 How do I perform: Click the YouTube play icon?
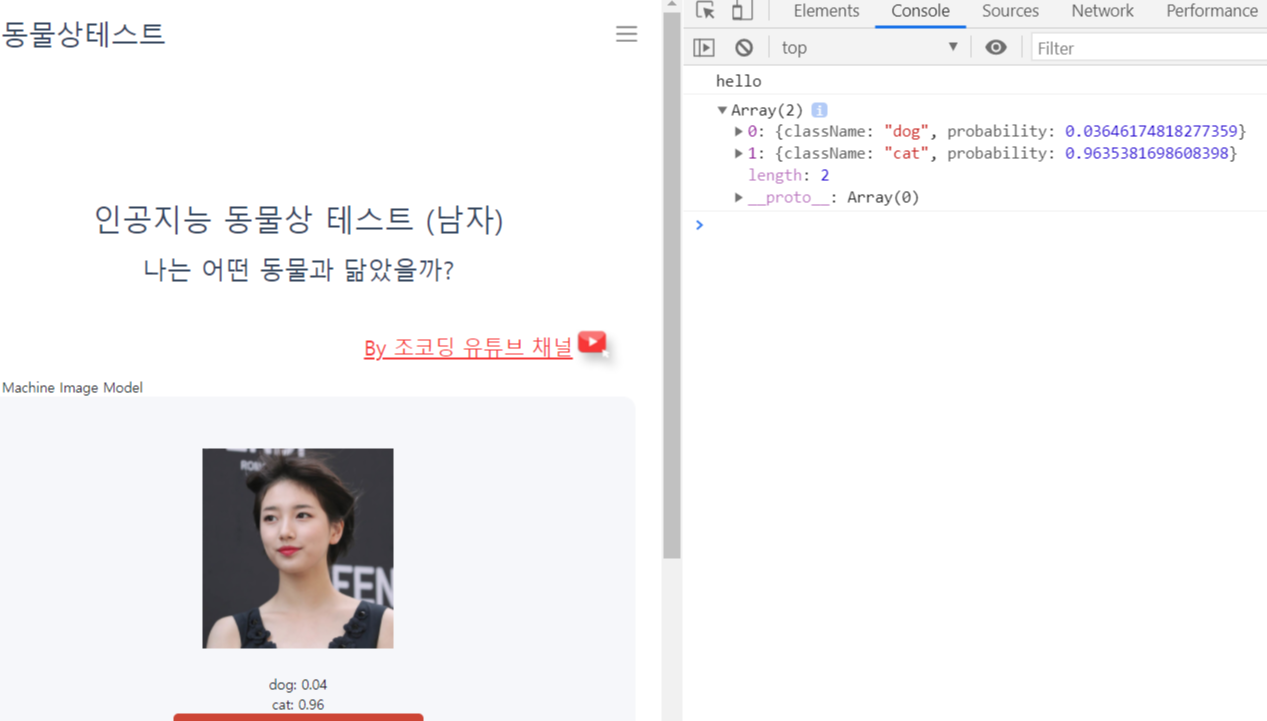592,343
